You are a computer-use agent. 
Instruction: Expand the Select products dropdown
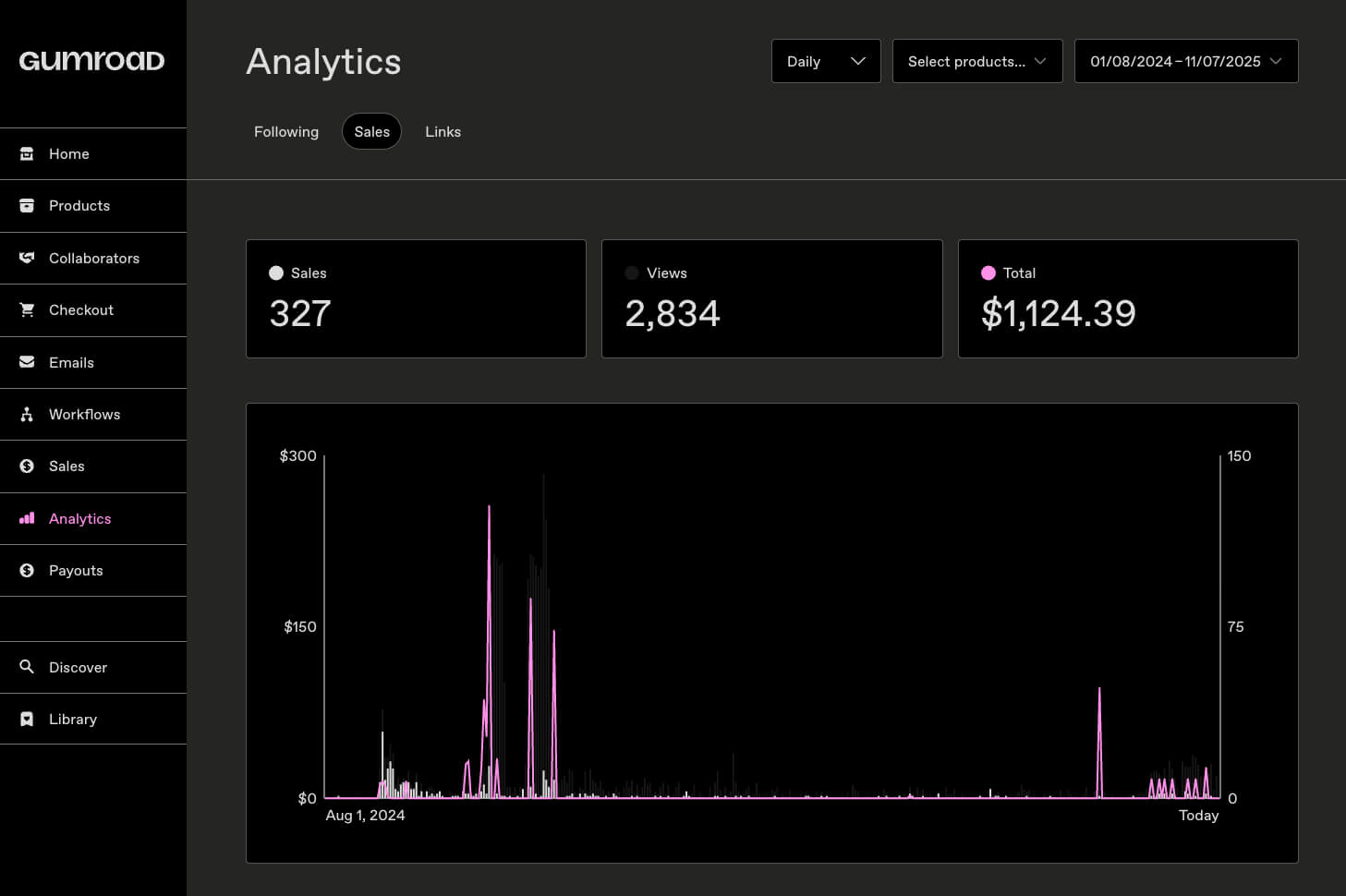(x=976, y=61)
